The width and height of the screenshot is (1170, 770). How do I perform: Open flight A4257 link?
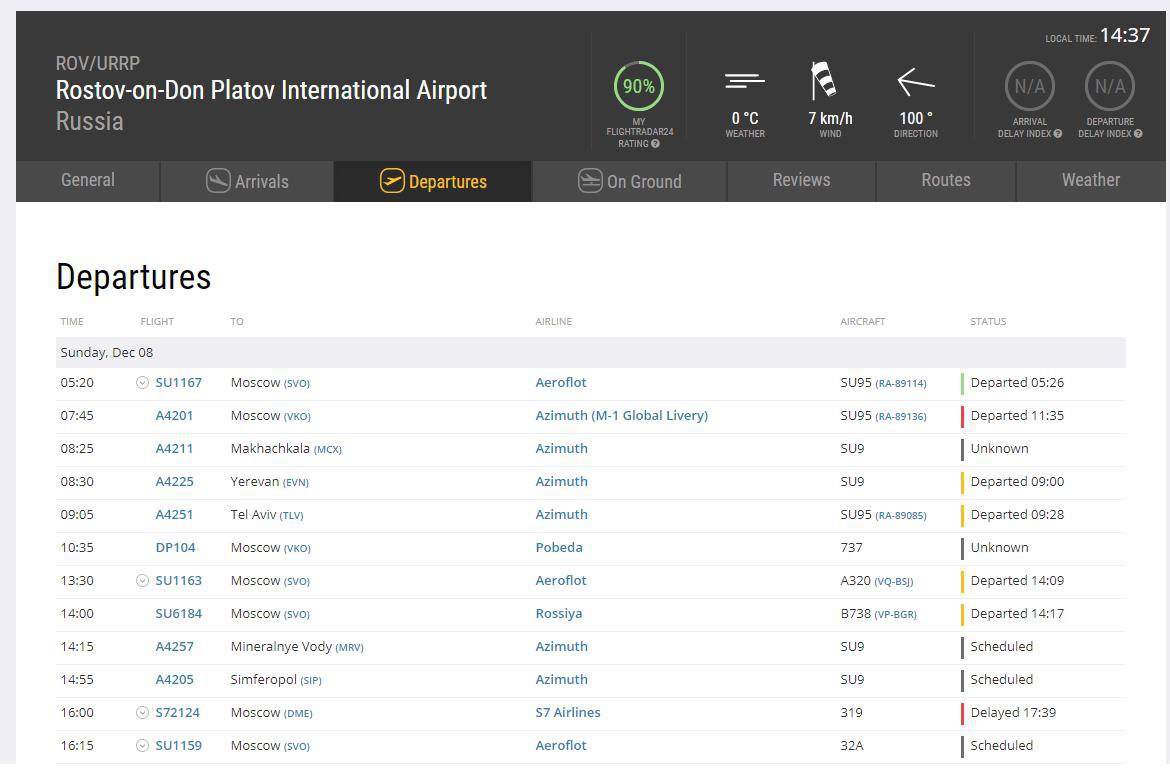click(174, 646)
